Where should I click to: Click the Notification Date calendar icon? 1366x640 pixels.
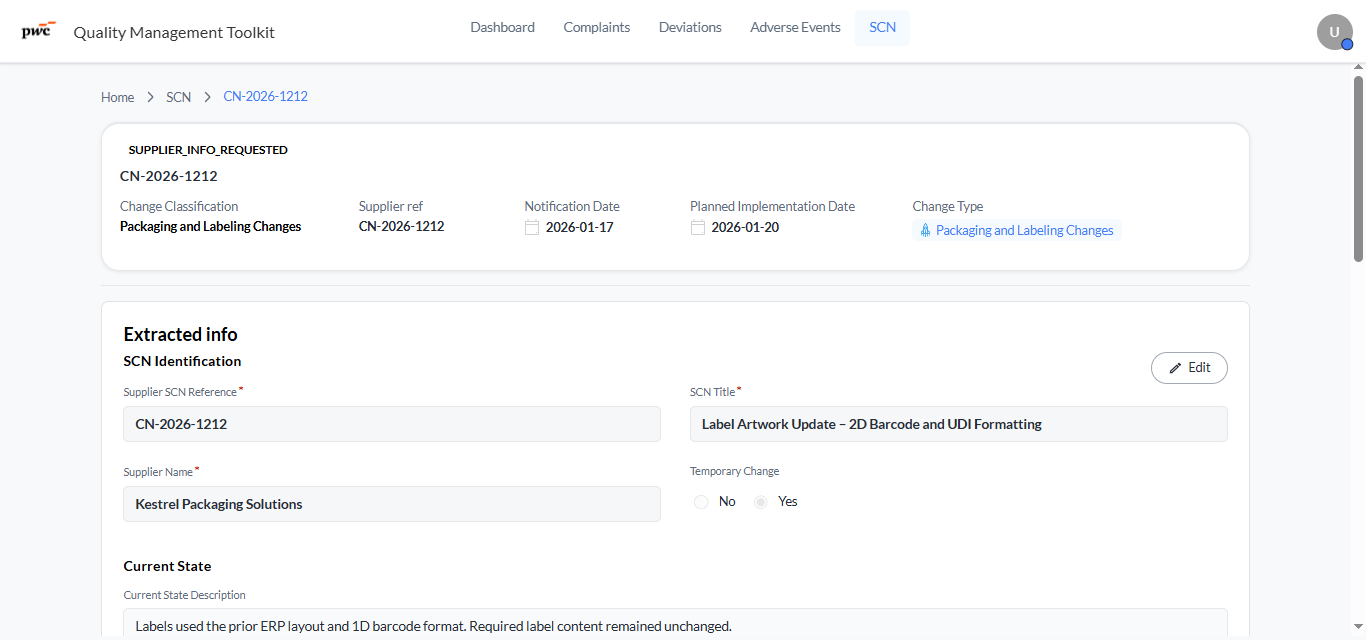pyautogui.click(x=532, y=228)
